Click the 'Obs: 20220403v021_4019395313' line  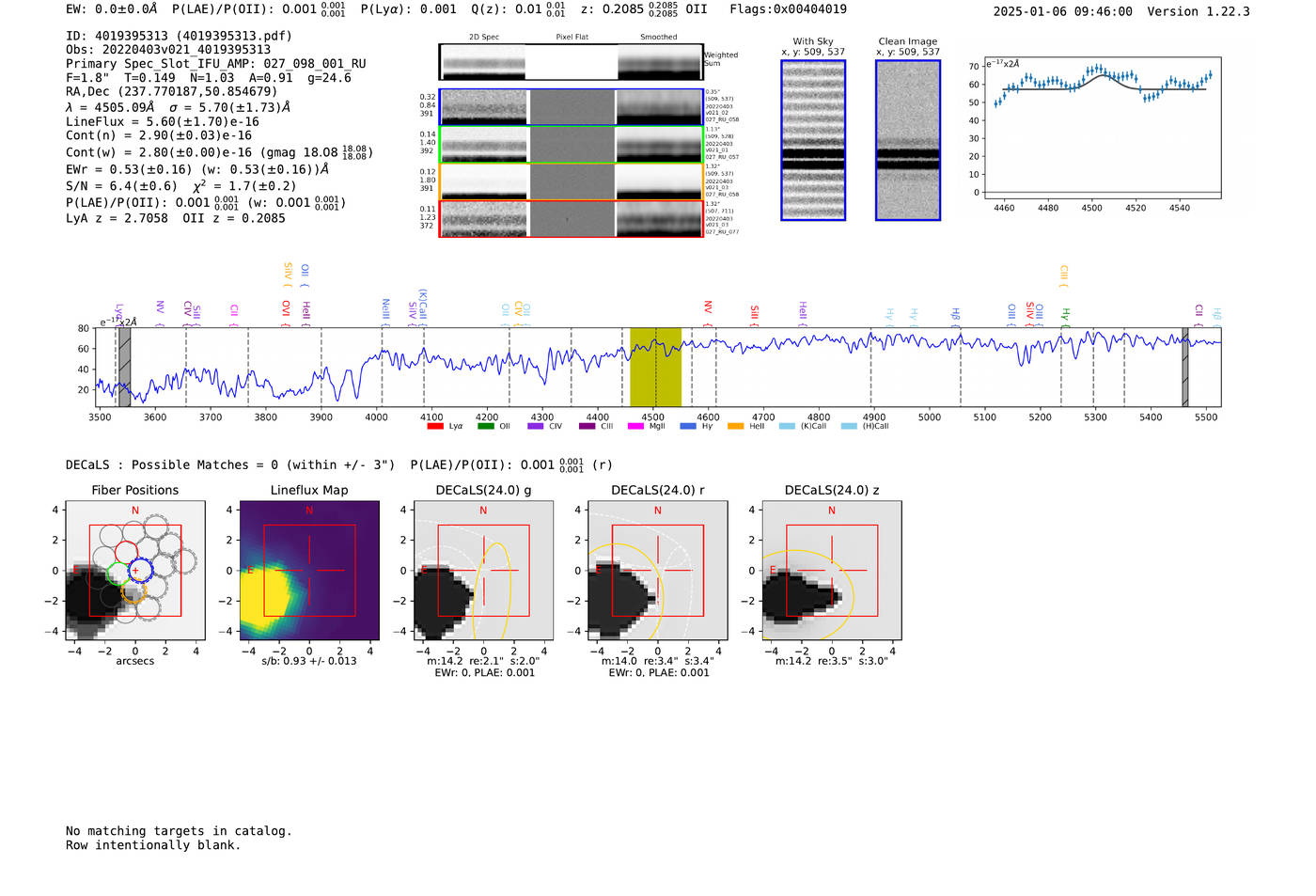(168, 50)
